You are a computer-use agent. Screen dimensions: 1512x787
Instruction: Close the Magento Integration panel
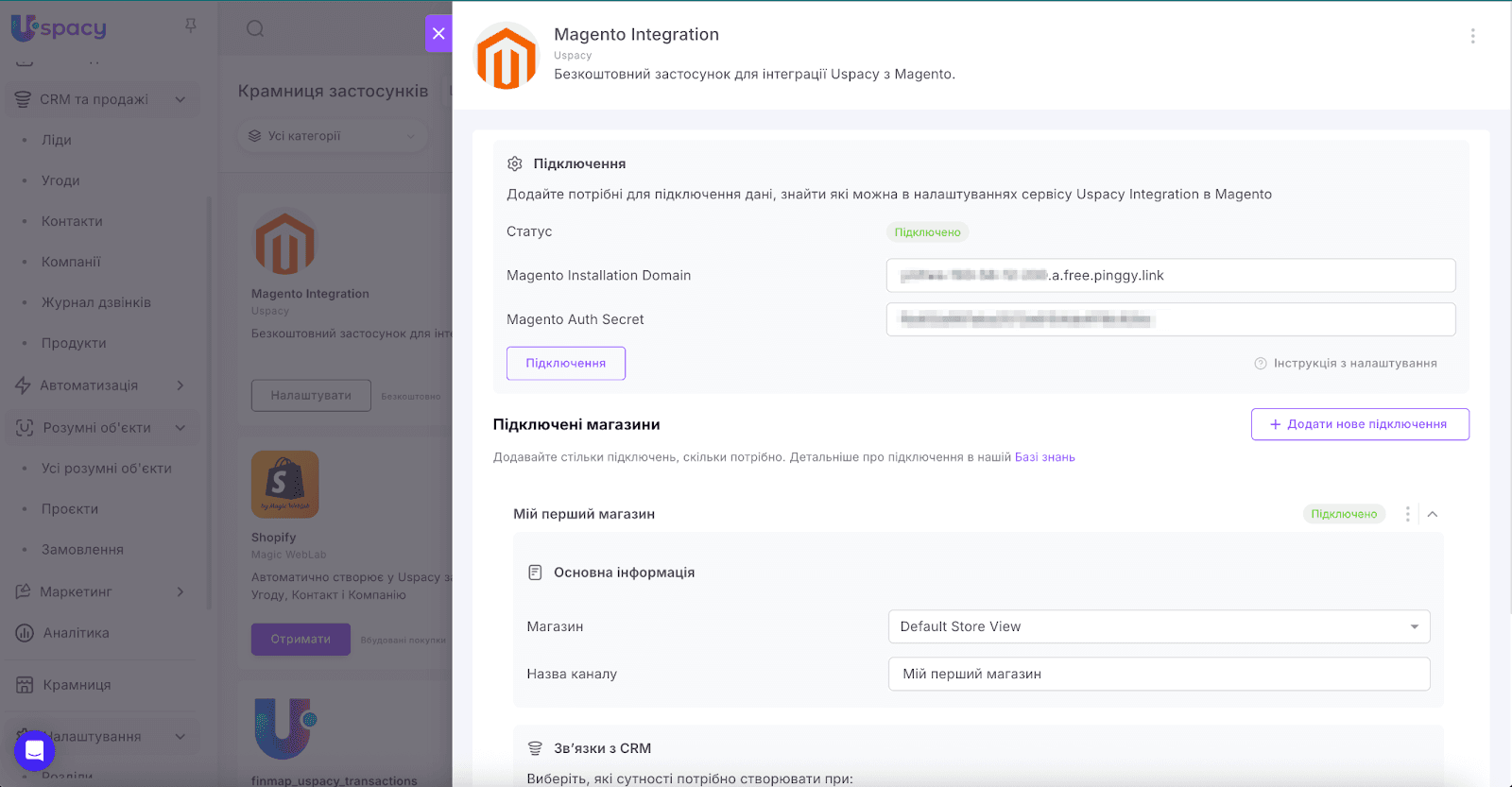click(438, 33)
